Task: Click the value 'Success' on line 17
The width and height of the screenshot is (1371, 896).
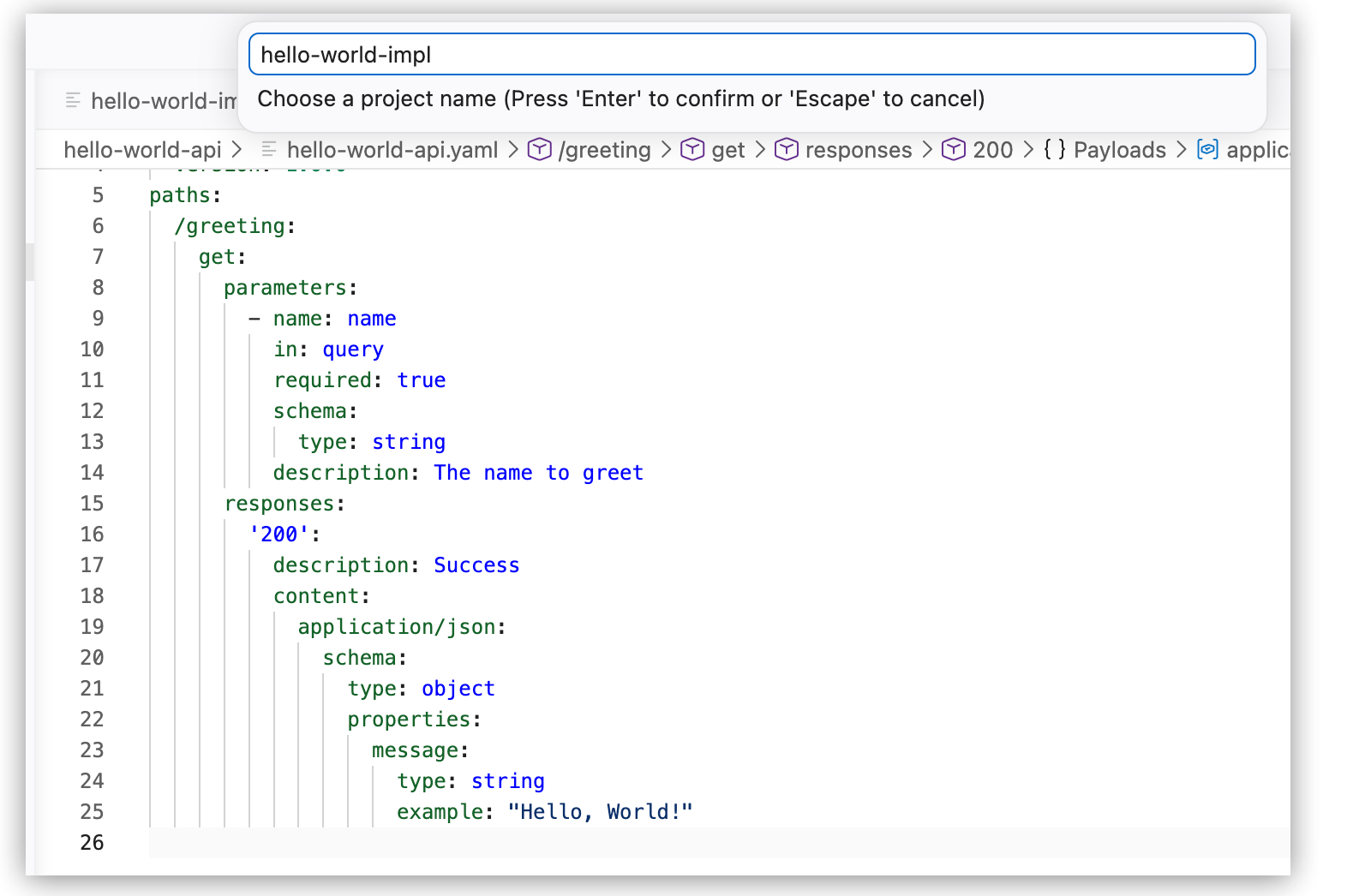Action: [x=476, y=565]
